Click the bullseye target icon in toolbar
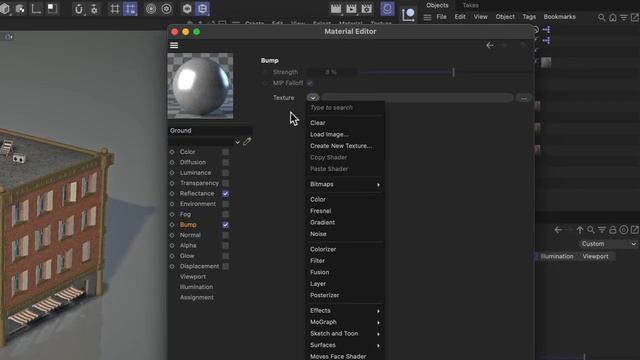 click(x=167, y=9)
